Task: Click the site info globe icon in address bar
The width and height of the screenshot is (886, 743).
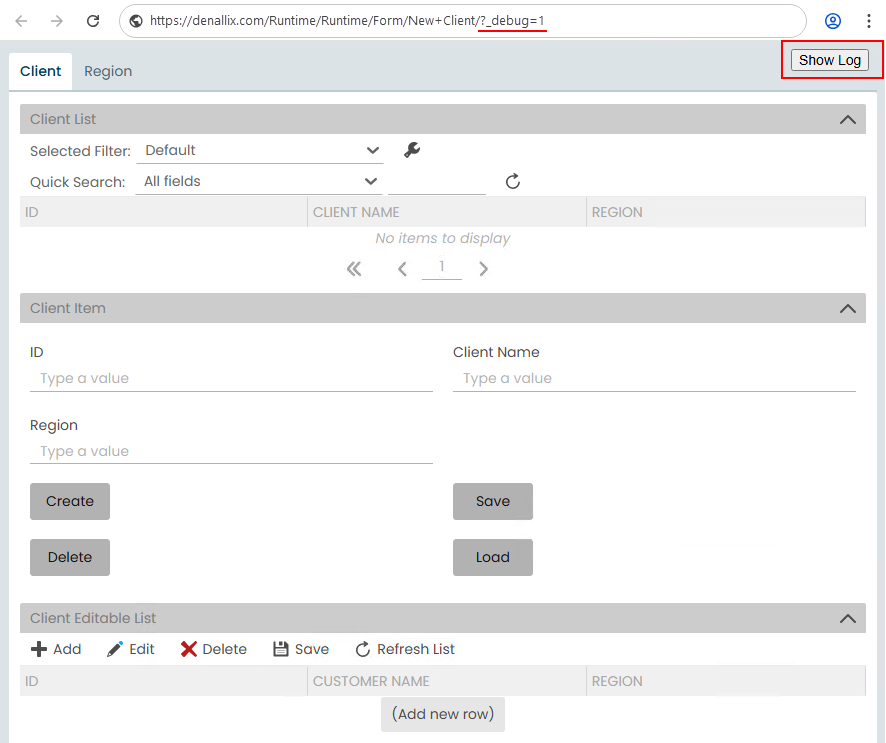Action: tap(136, 21)
